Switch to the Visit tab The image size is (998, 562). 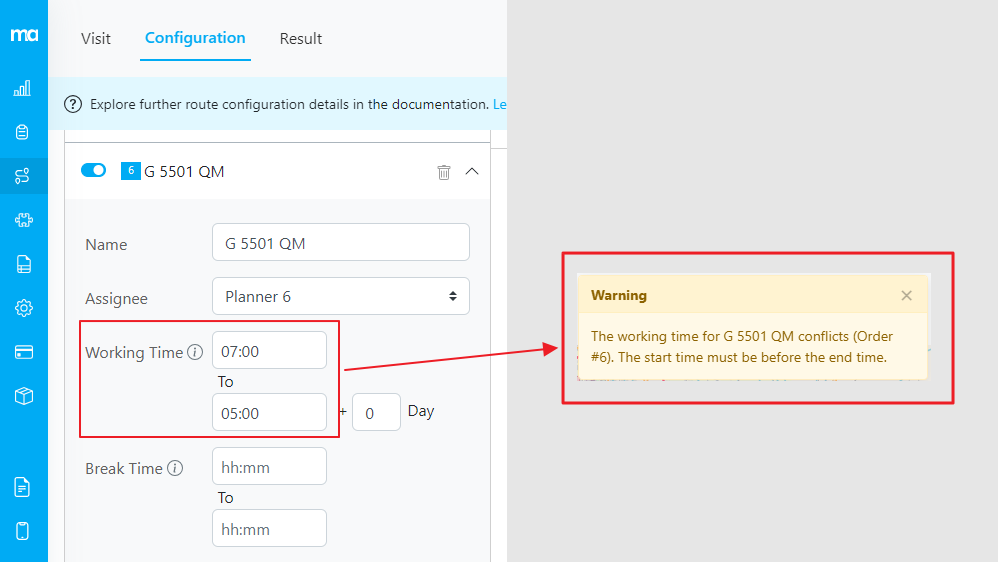96,39
